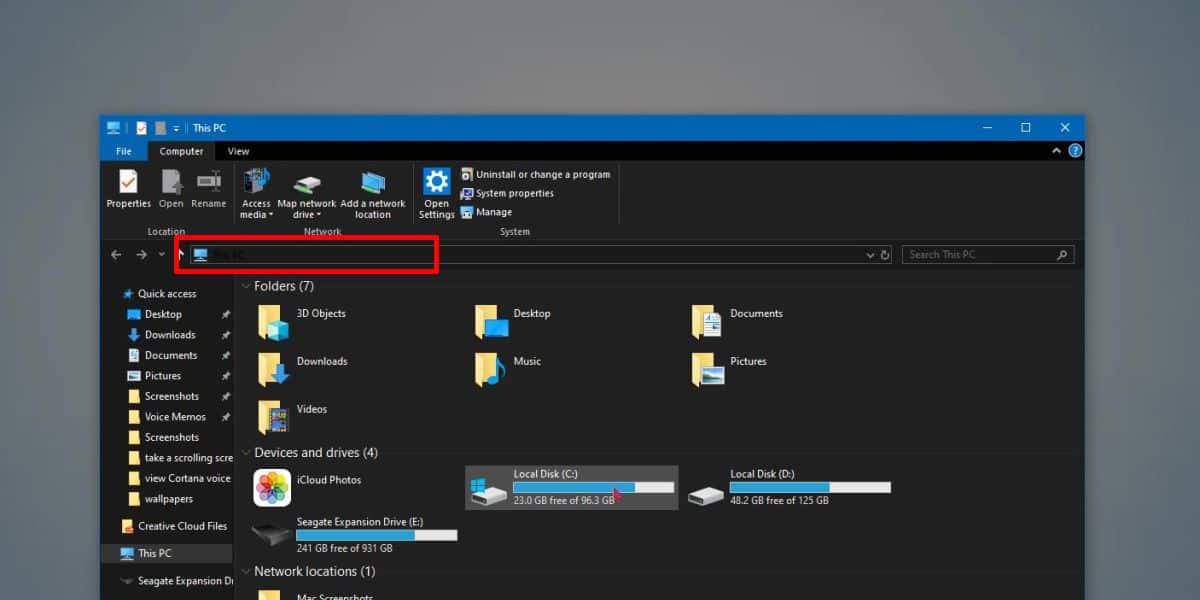Click the back navigation arrow

[116, 254]
